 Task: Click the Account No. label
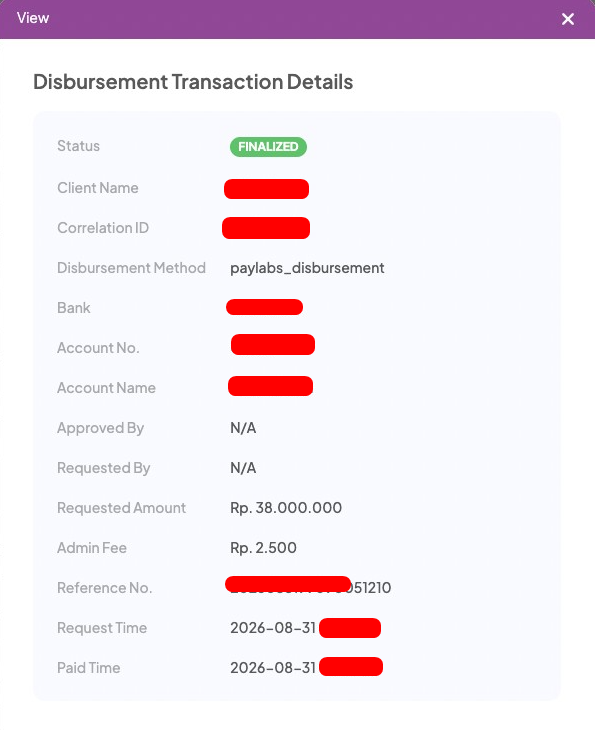click(x=98, y=348)
